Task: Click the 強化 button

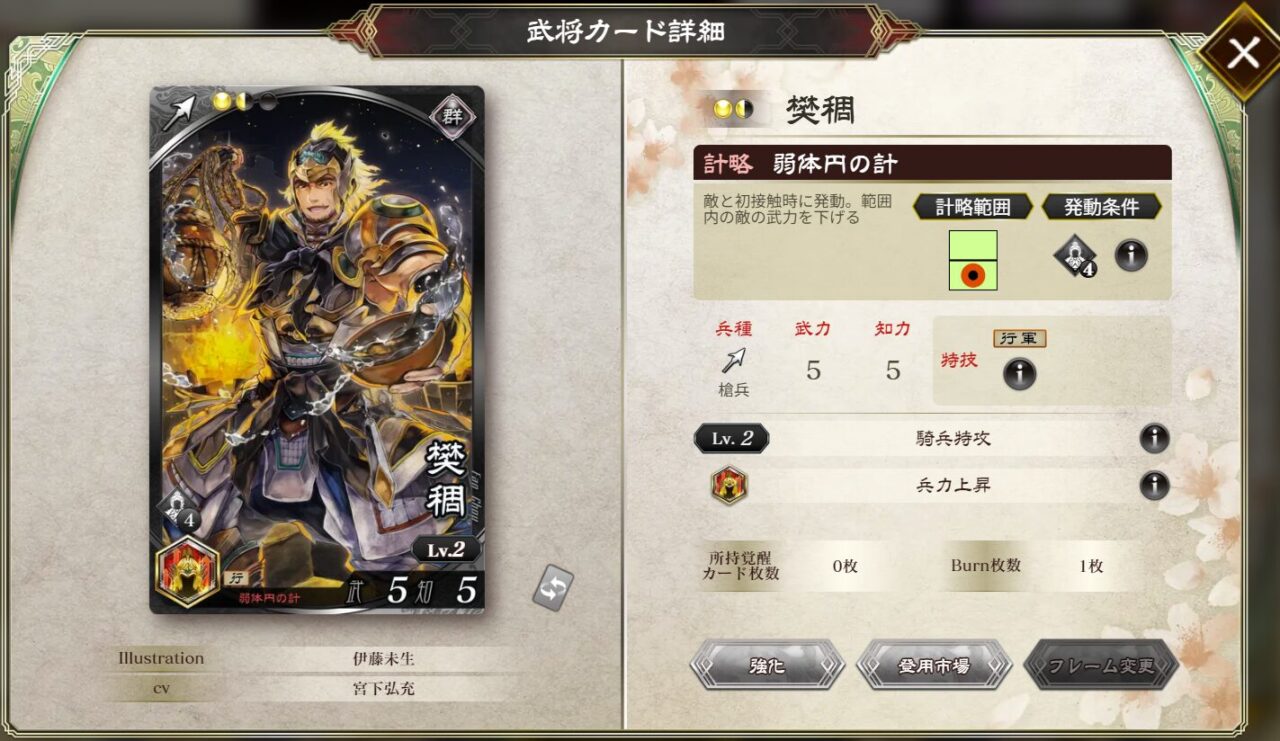Action: click(x=767, y=665)
